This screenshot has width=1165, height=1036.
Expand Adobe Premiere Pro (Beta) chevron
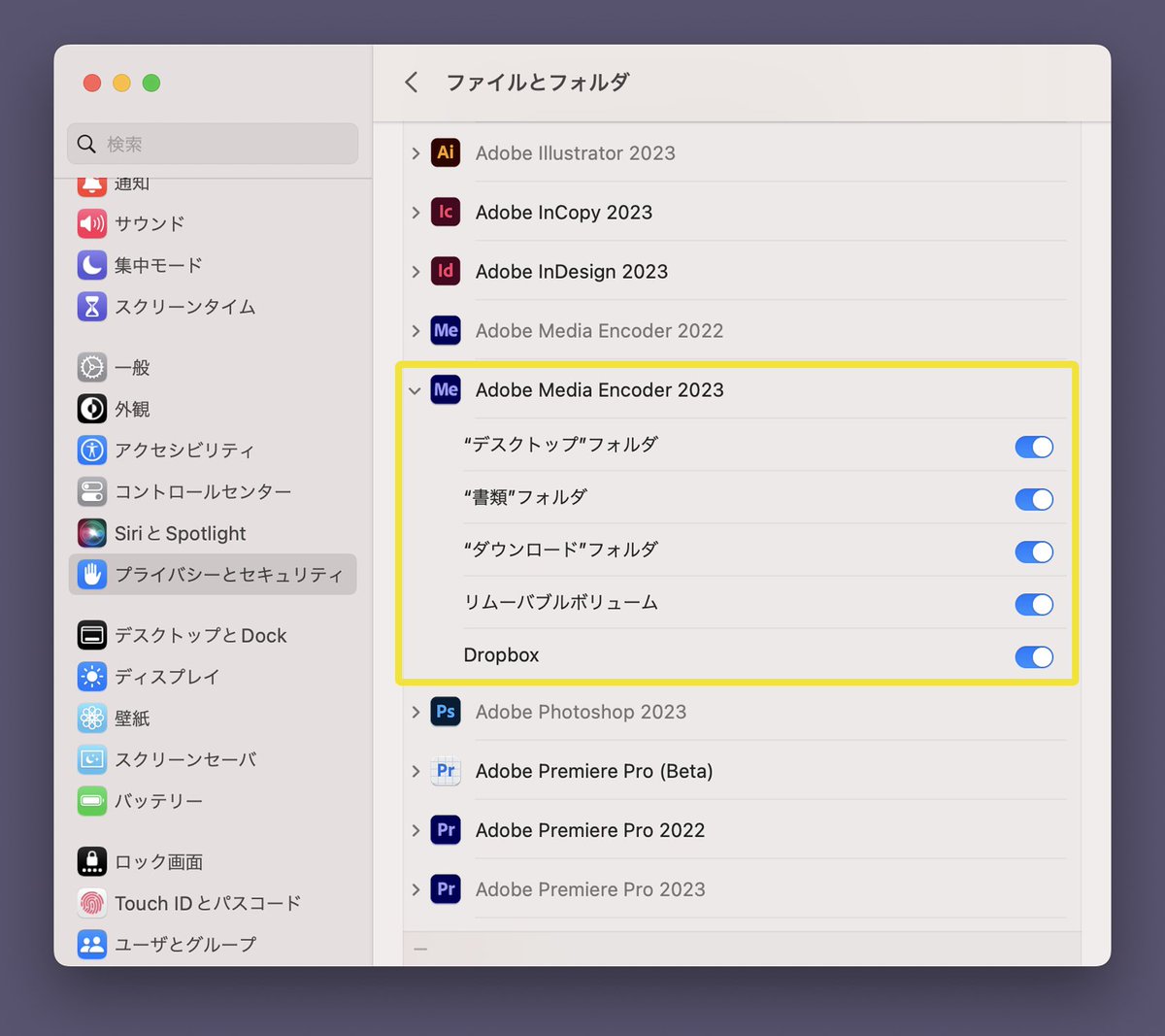(x=416, y=772)
